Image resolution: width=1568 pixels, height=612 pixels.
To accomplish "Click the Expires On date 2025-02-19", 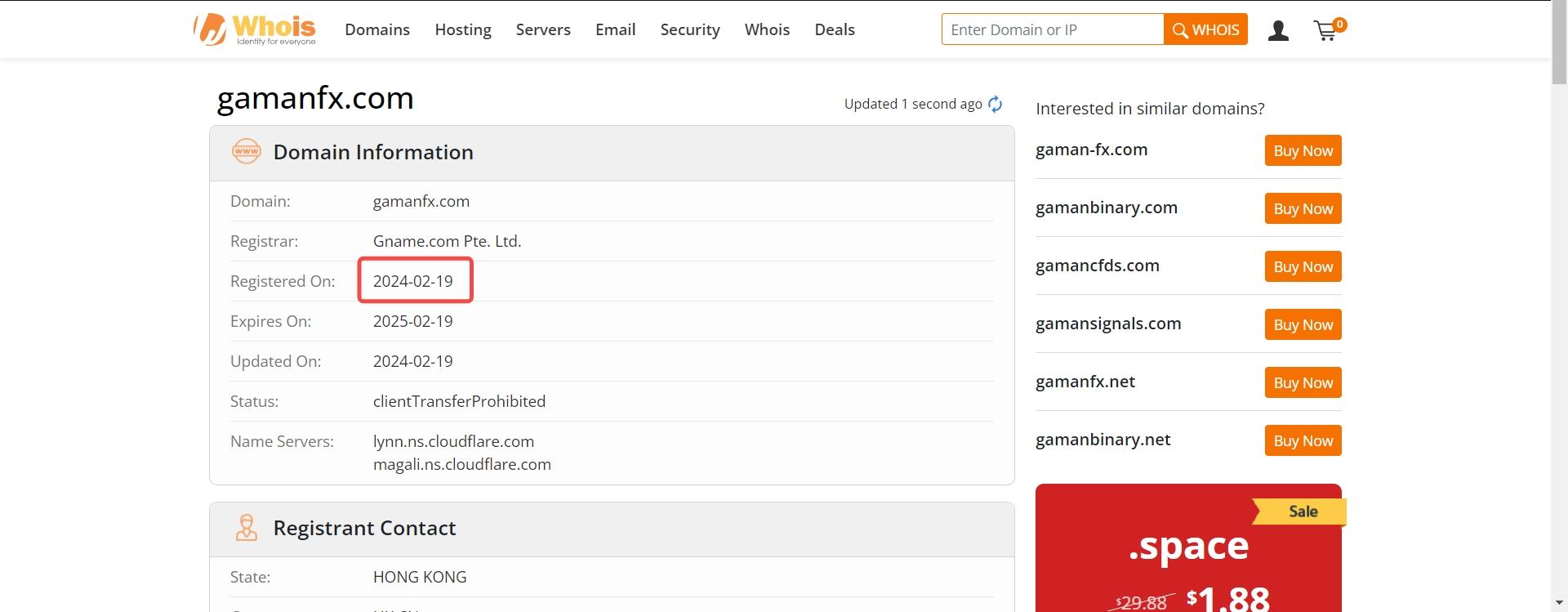I will (413, 321).
